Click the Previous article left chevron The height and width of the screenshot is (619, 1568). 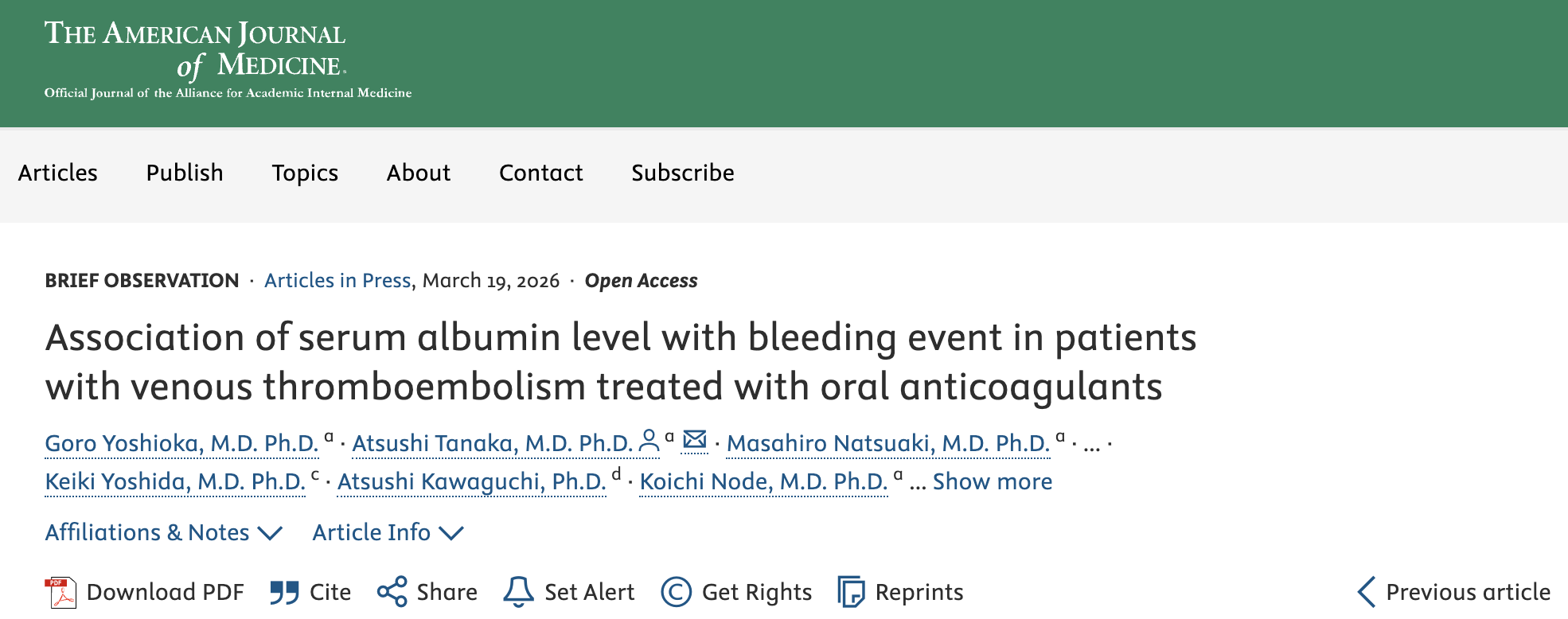coord(1366,592)
